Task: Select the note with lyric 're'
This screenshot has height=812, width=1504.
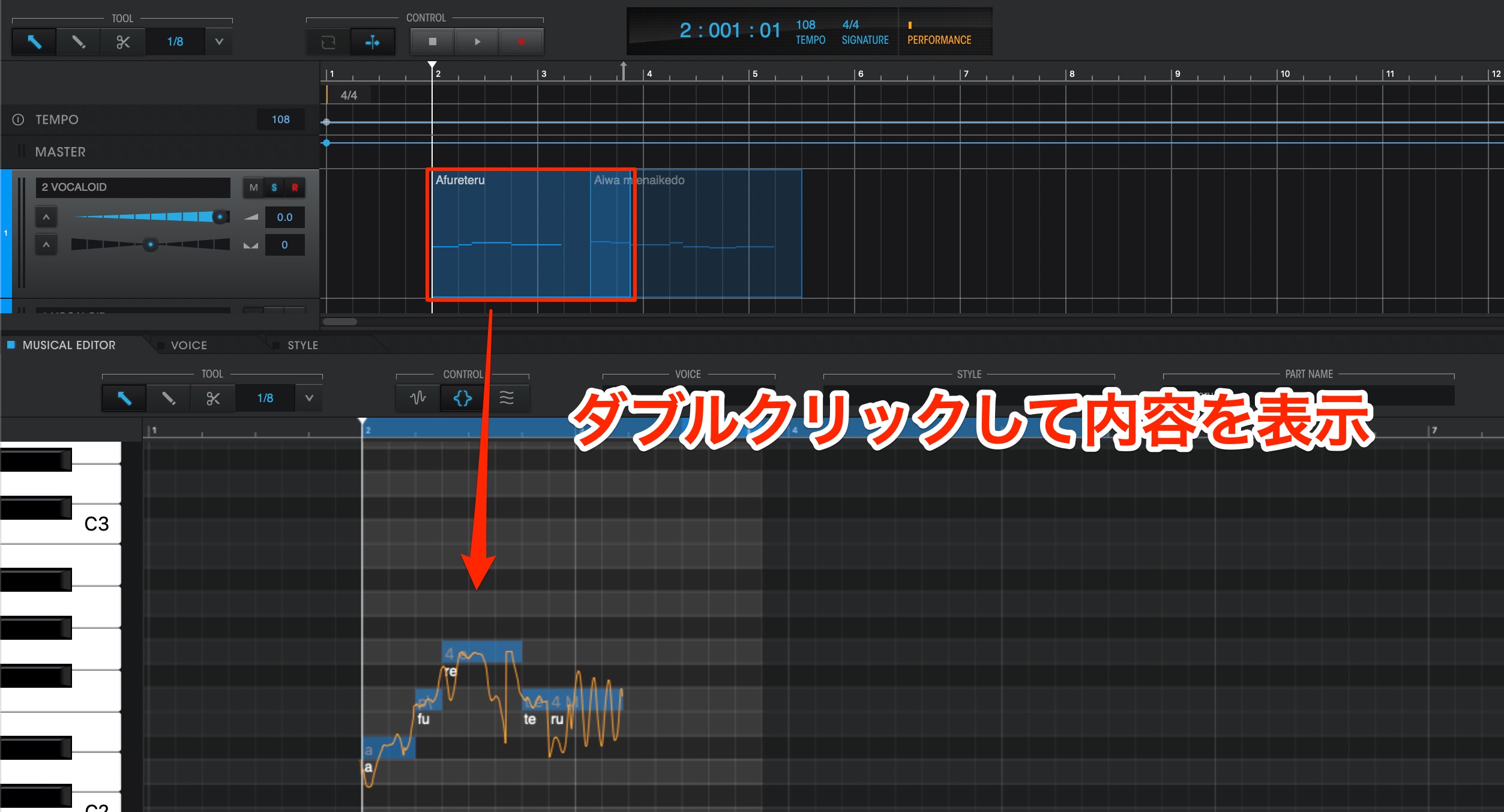Action: [482, 652]
